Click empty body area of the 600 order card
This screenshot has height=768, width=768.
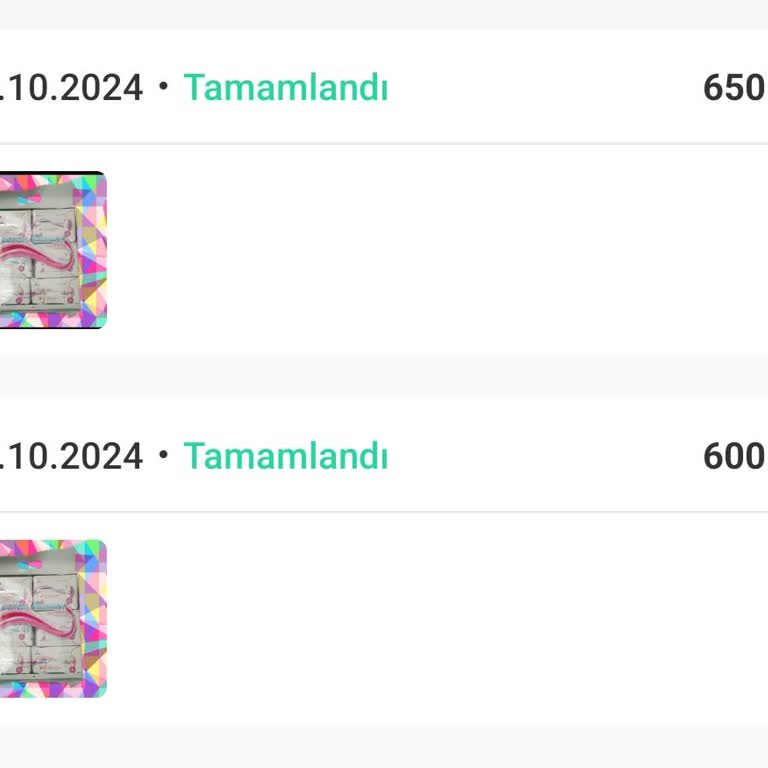(x=430, y=618)
